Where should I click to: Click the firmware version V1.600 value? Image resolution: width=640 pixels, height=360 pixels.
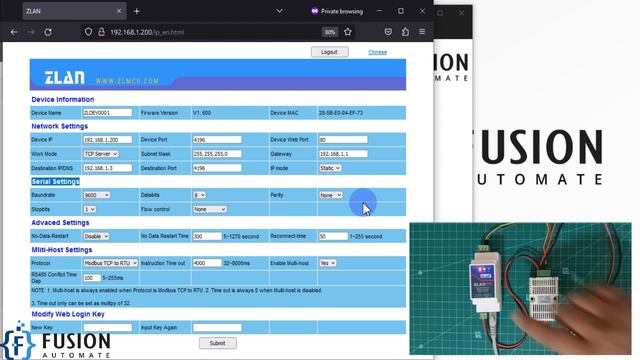click(202, 113)
